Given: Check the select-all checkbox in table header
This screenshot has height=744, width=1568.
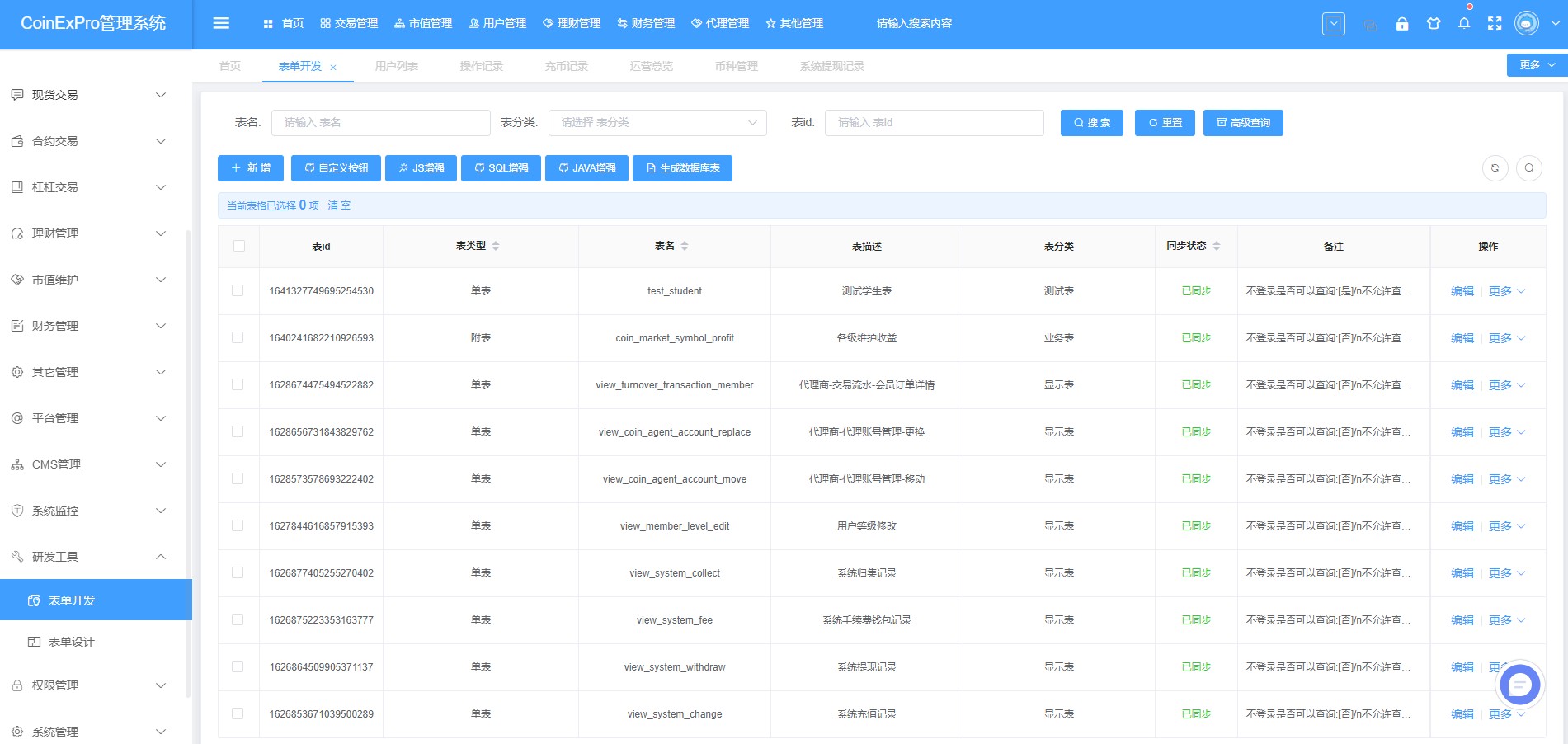Looking at the screenshot, I should (239, 246).
